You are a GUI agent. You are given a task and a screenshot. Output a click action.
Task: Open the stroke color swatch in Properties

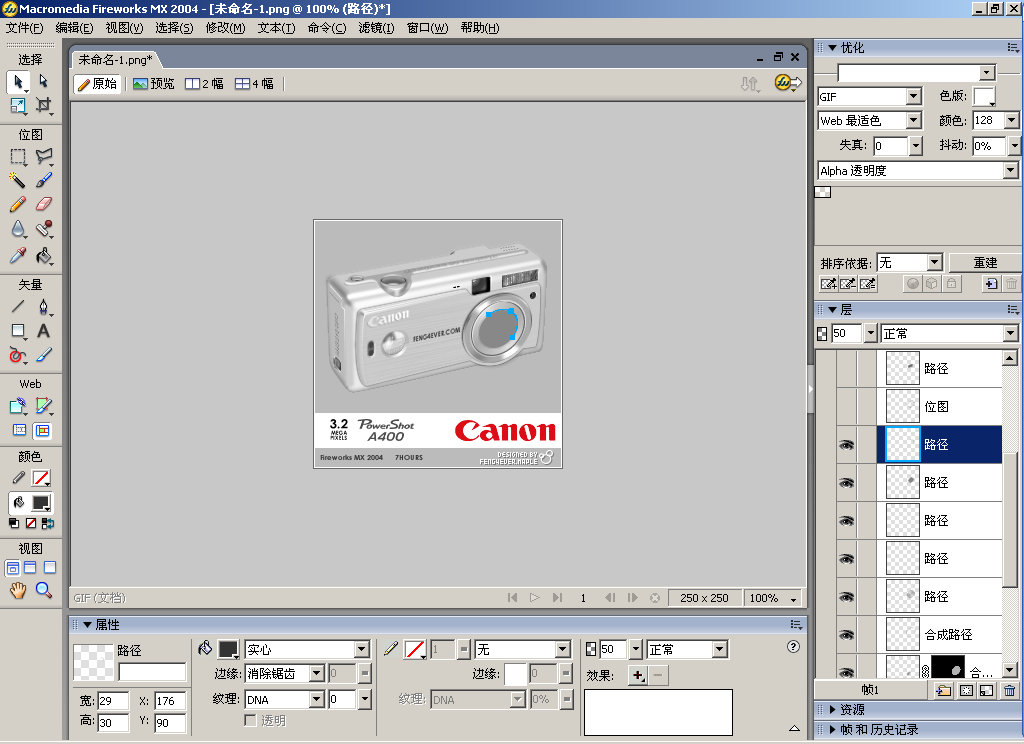pos(415,649)
